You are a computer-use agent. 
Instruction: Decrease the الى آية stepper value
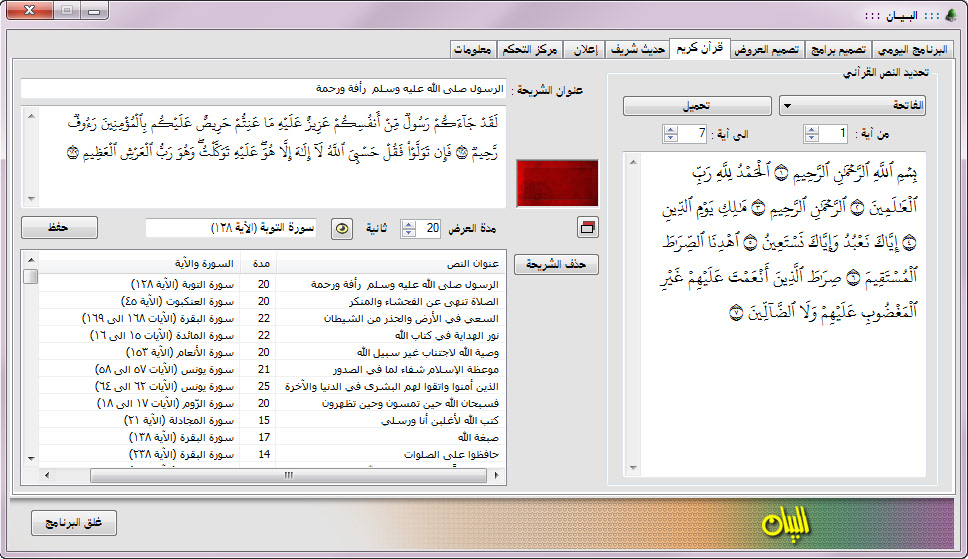[670, 138]
